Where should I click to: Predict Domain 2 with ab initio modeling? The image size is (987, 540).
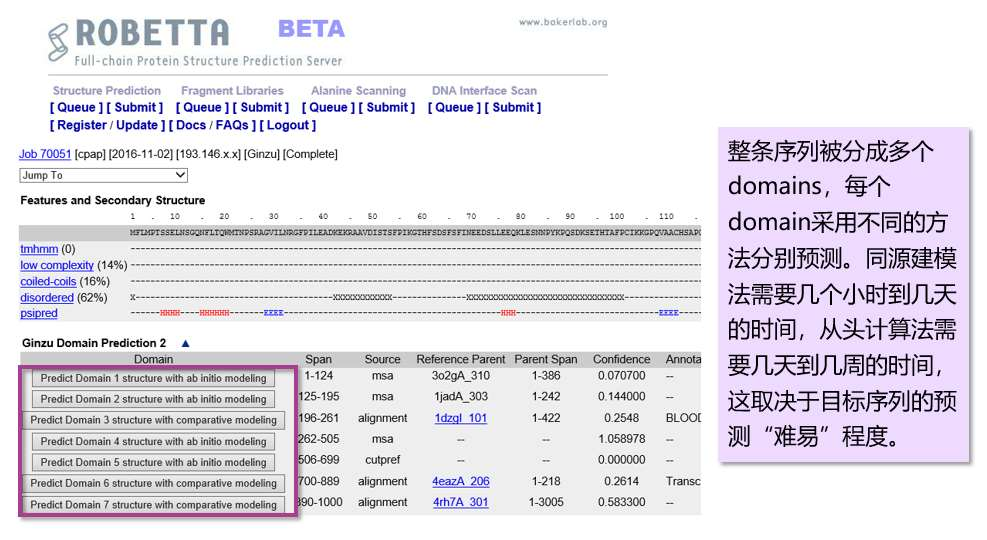[154, 399]
